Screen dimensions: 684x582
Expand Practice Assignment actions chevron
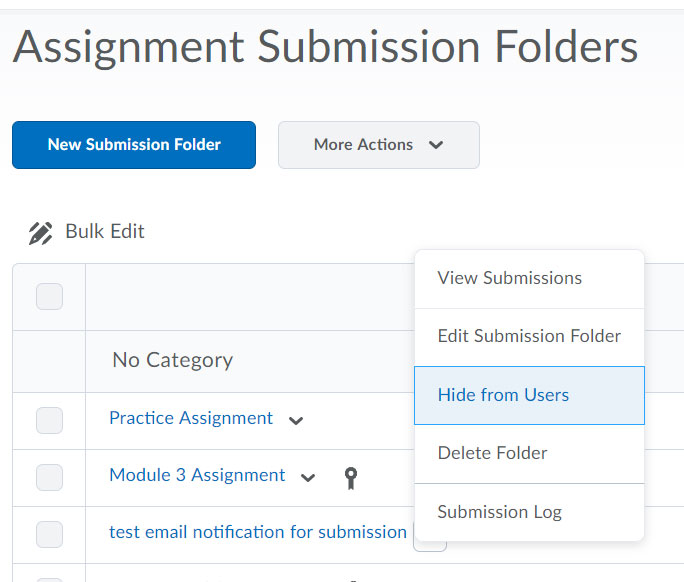point(296,421)
